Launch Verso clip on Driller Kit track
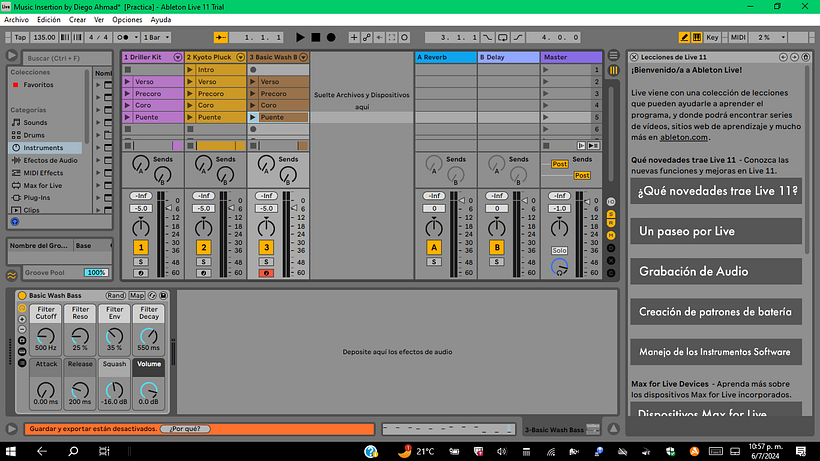This screenshot has height=461, width=820. coord(128,82)
